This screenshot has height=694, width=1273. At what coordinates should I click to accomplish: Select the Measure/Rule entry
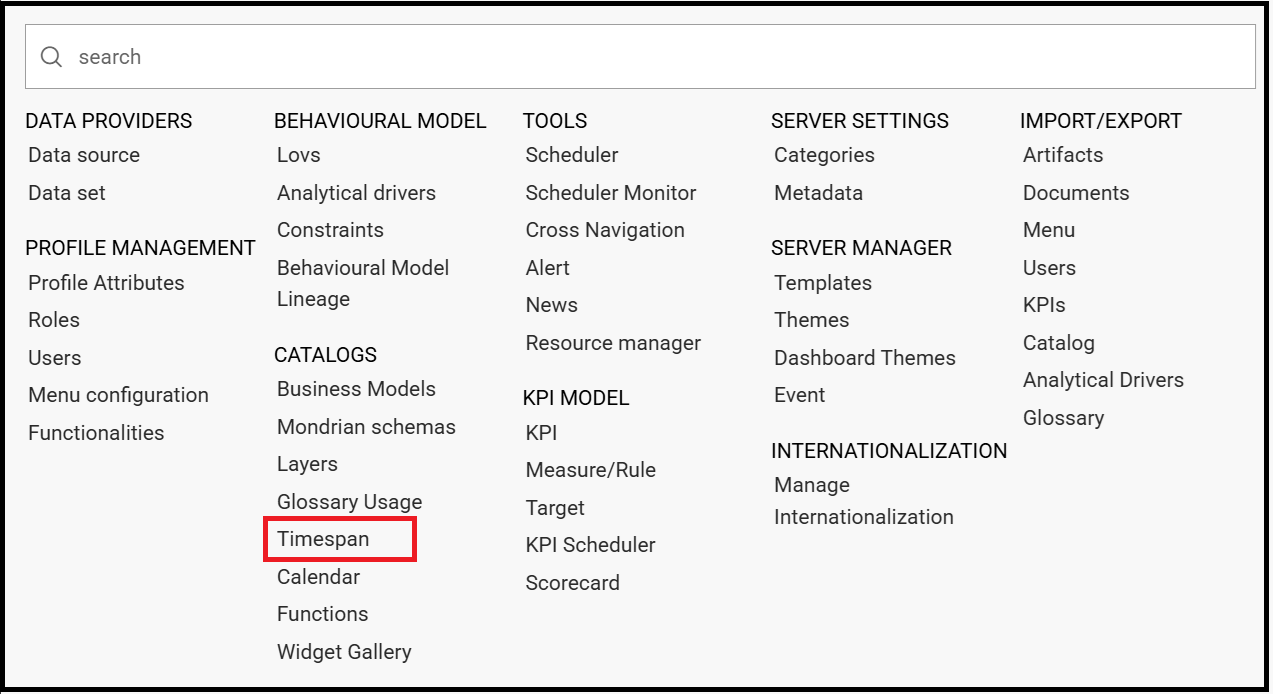click(x=591, y=470)
